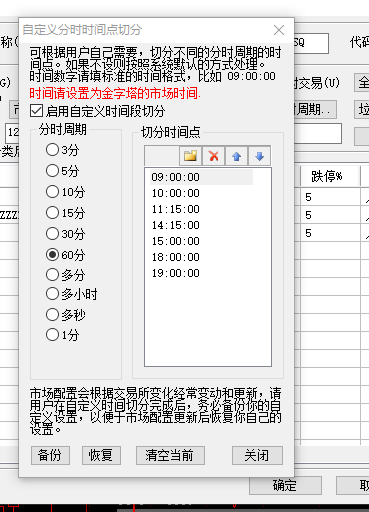Move selected time point down

point(259,156)
